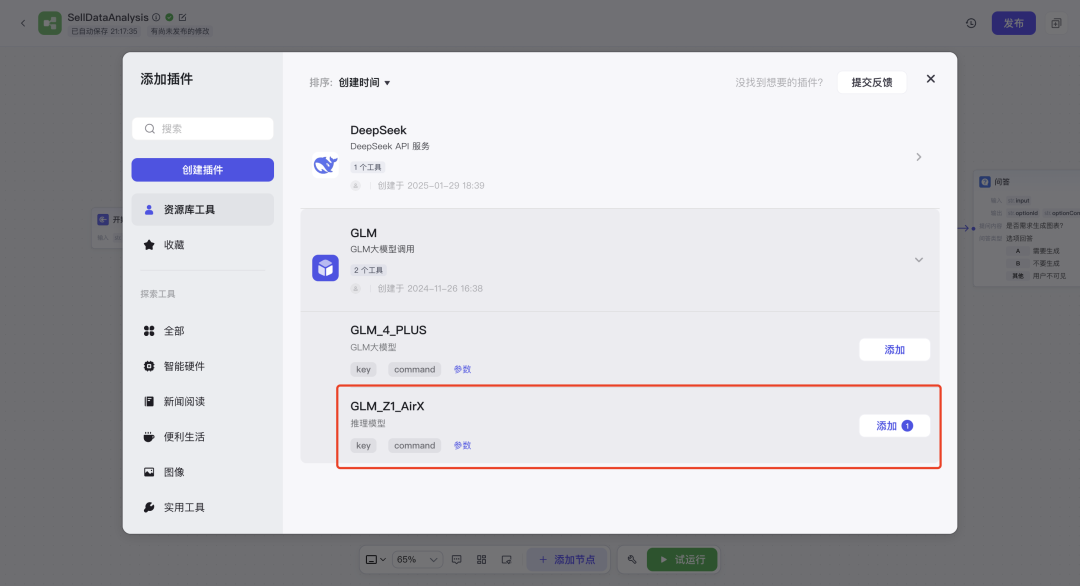Click the SellDataAnalysis title text
1080x586 pixels.
click(108, 17)
